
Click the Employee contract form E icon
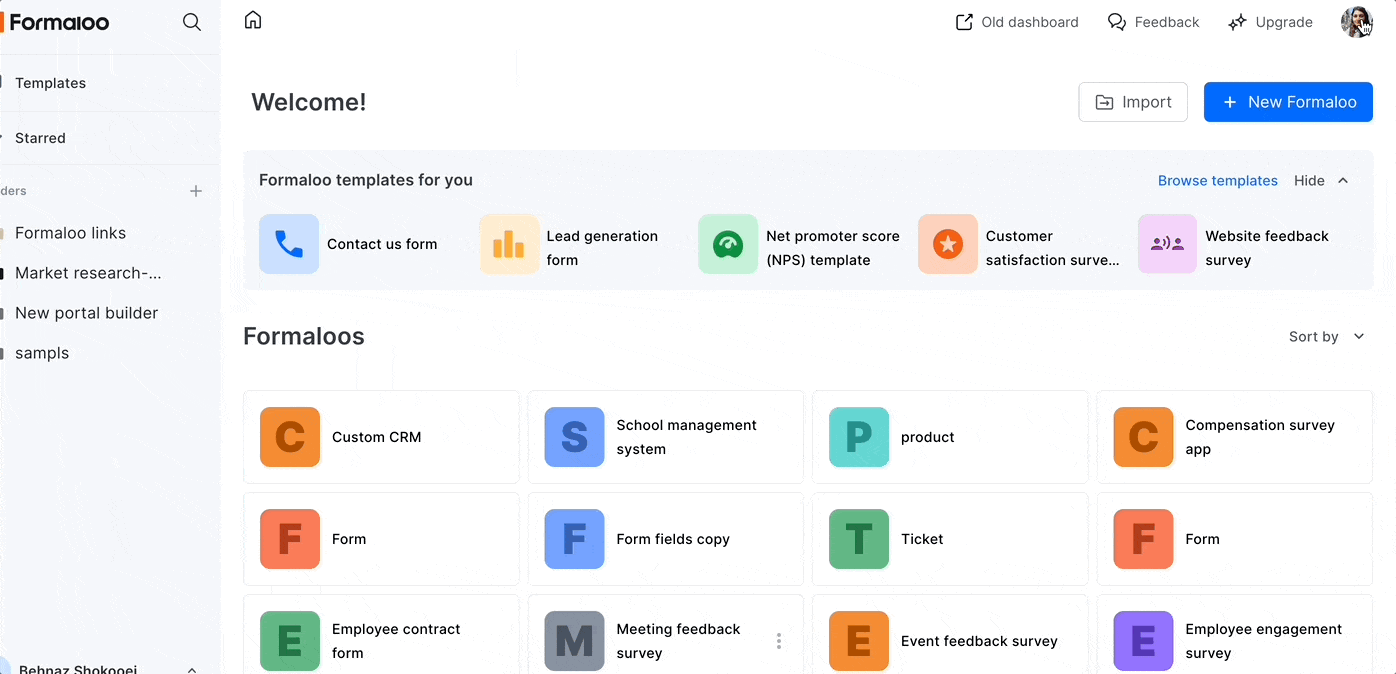click(290, 641)
